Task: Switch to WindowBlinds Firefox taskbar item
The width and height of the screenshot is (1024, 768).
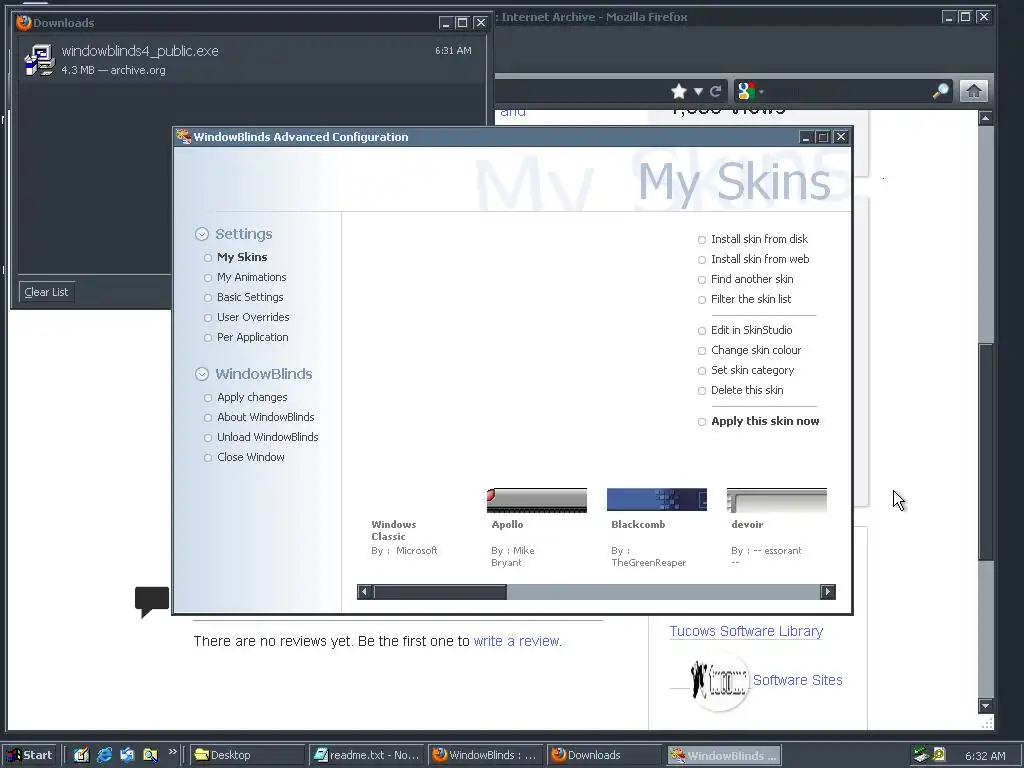Action: point(485,756)
